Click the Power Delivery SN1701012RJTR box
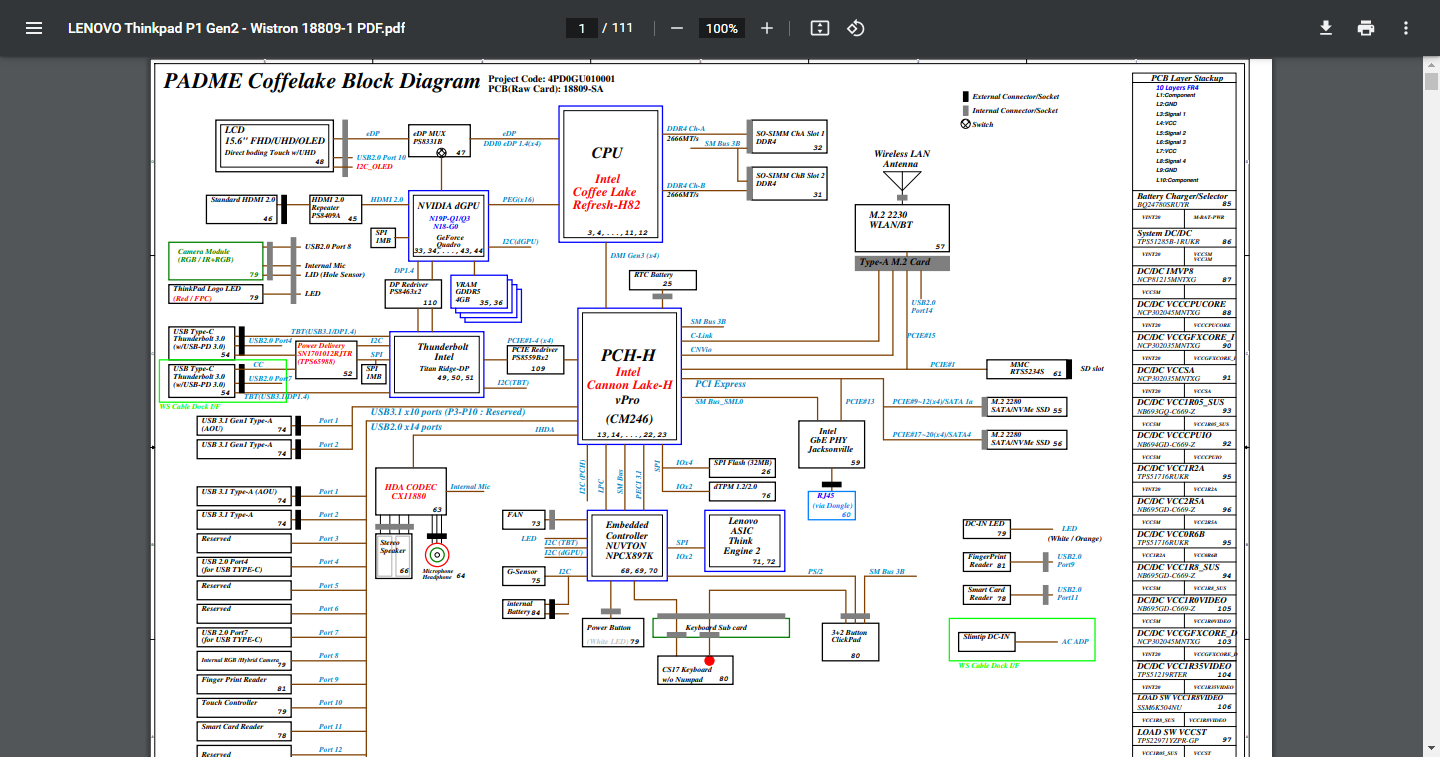 pyautogui.click(x=327, y=360)
